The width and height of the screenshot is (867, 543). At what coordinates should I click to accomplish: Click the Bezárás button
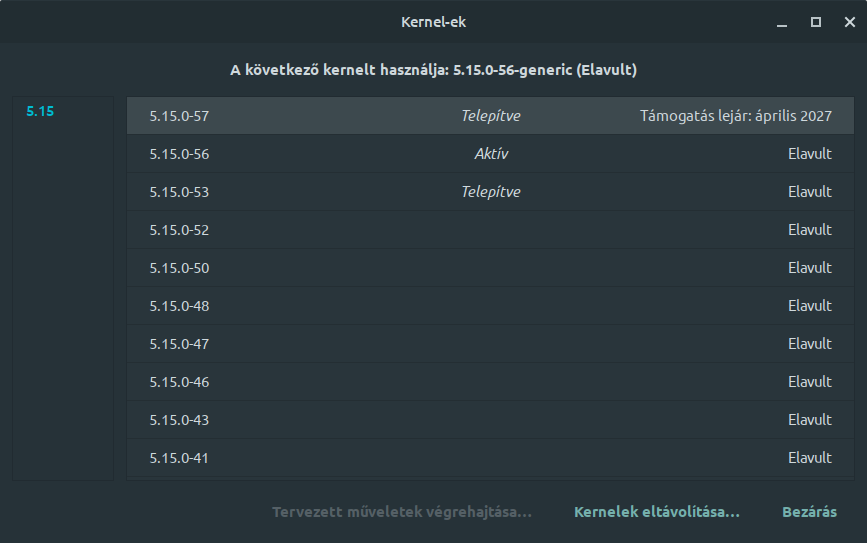809,512
